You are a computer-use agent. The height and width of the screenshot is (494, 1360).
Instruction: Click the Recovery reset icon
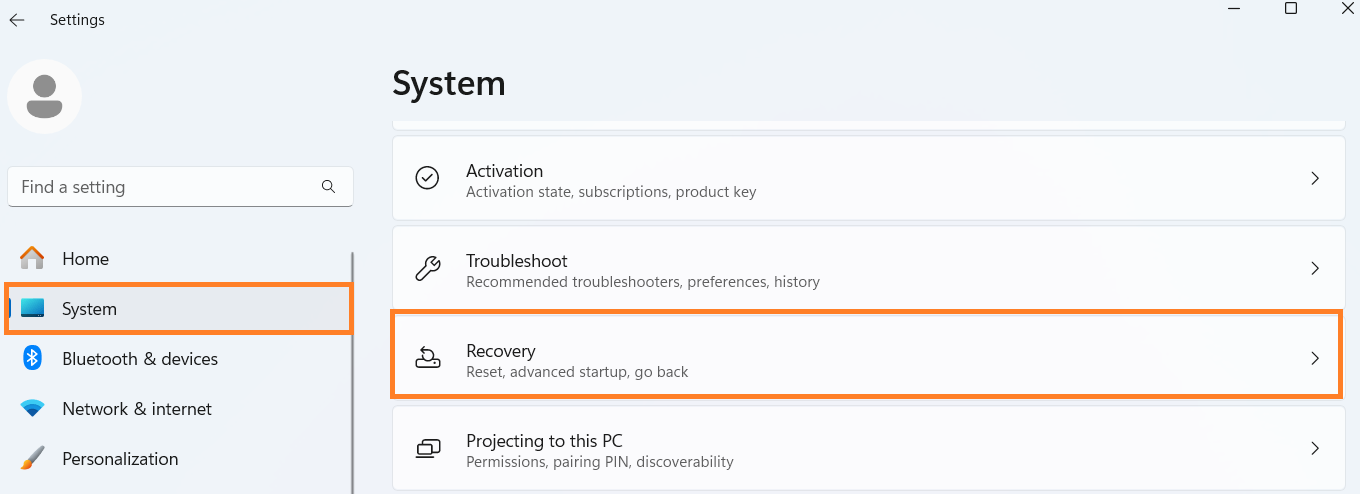pos(427,358)
